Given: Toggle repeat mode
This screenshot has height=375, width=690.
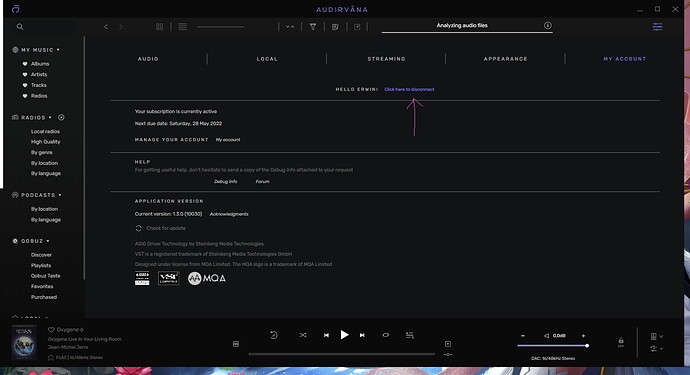Looking at the screenshot, I should (x=385, y=335).
